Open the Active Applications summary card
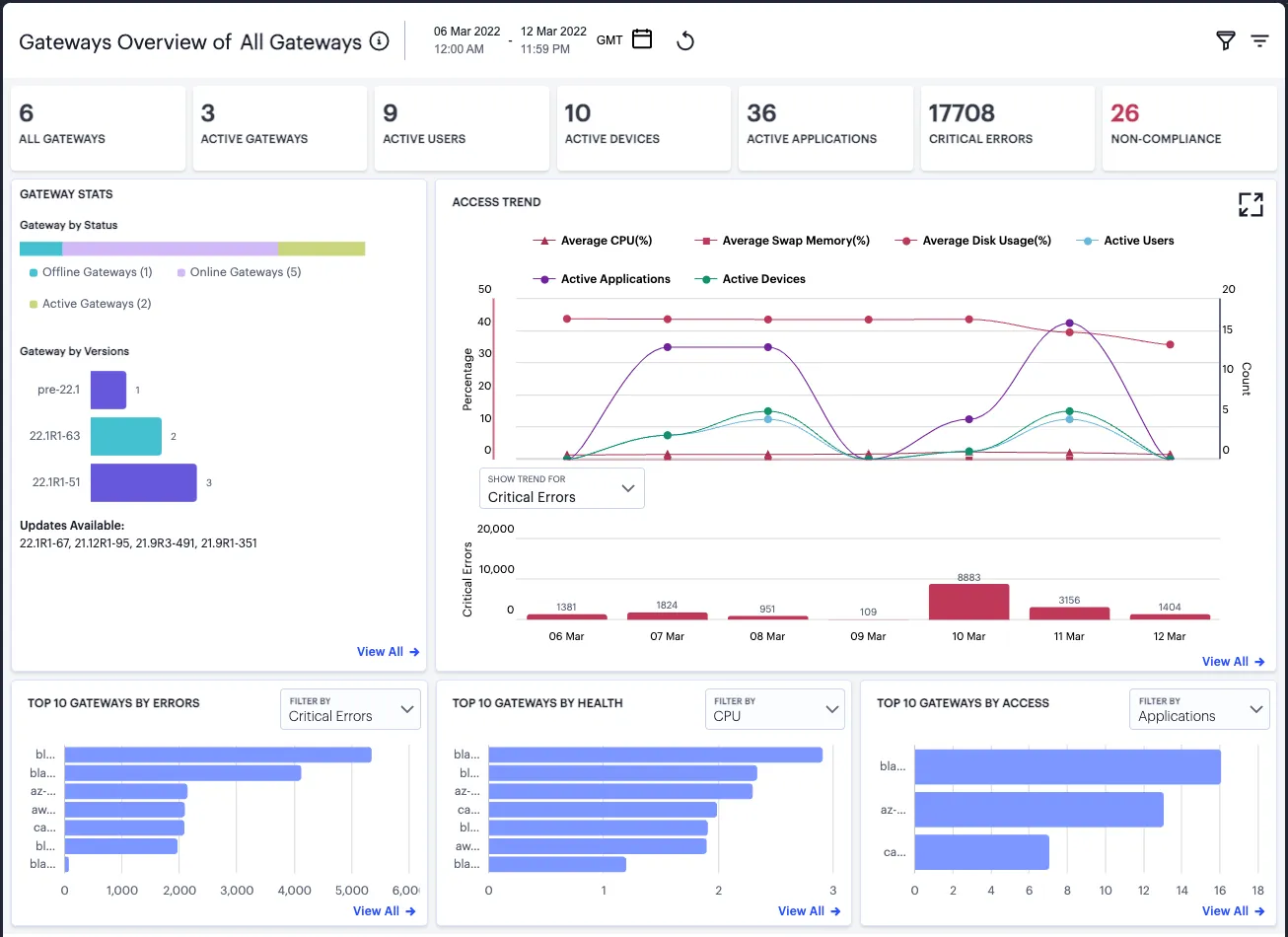Viewport: 1288px width, 937px height. click(x=826, y=128)
